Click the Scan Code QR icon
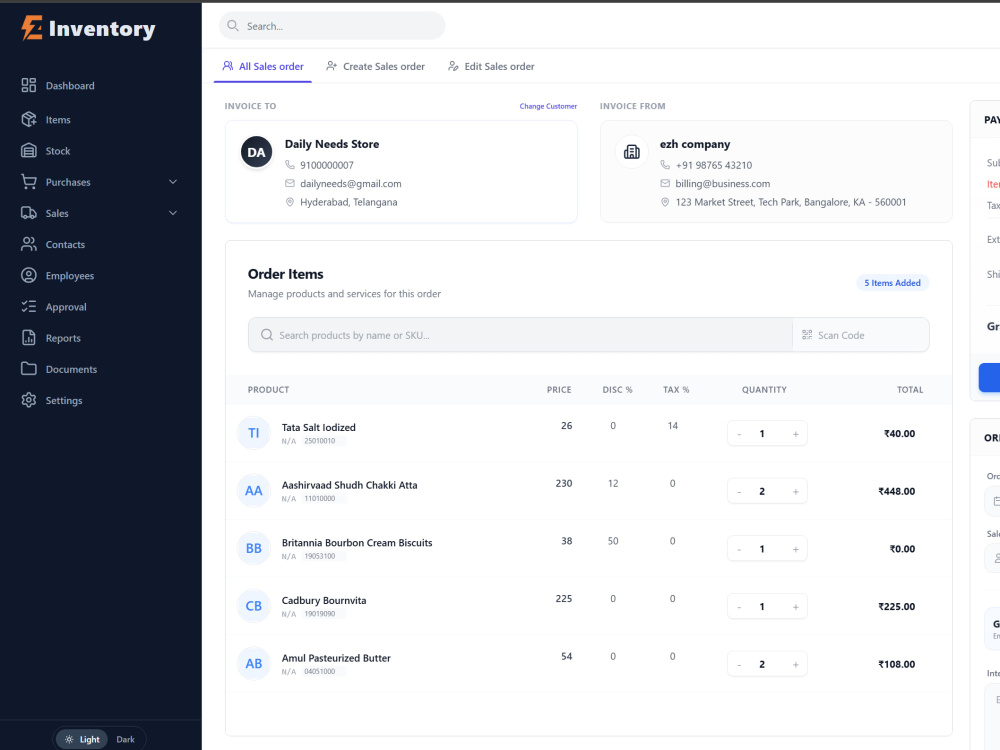1000x750 pixels. tap(807, 335)
